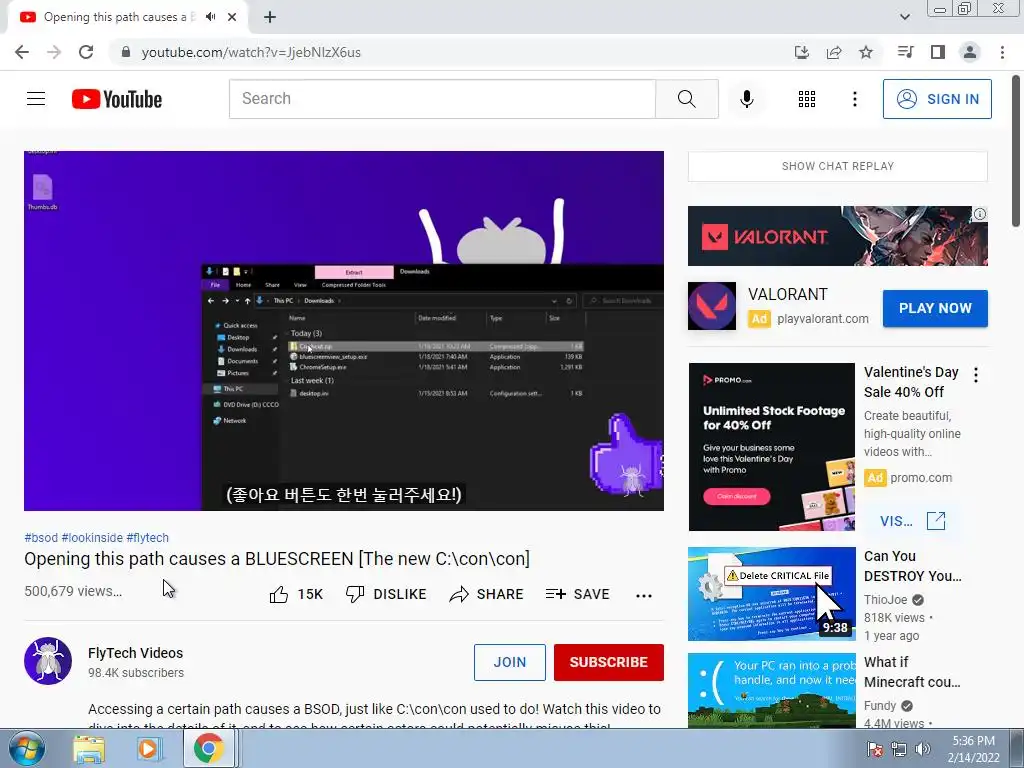Click the FlyTech Videos channel avatar
Image resolution: width=1024 pixels, height=768 pixels.
click(48, 661)
